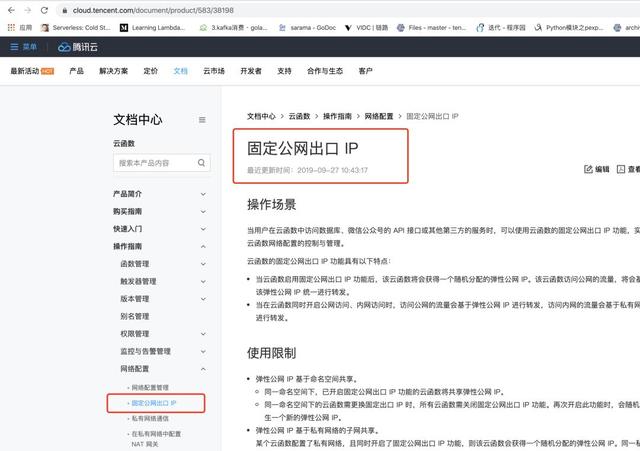Image resolution: width=640 pixels, height=451 pixels.
Task: Open the Python模块之pexp... bookmark
Action: tap(569, 28)
